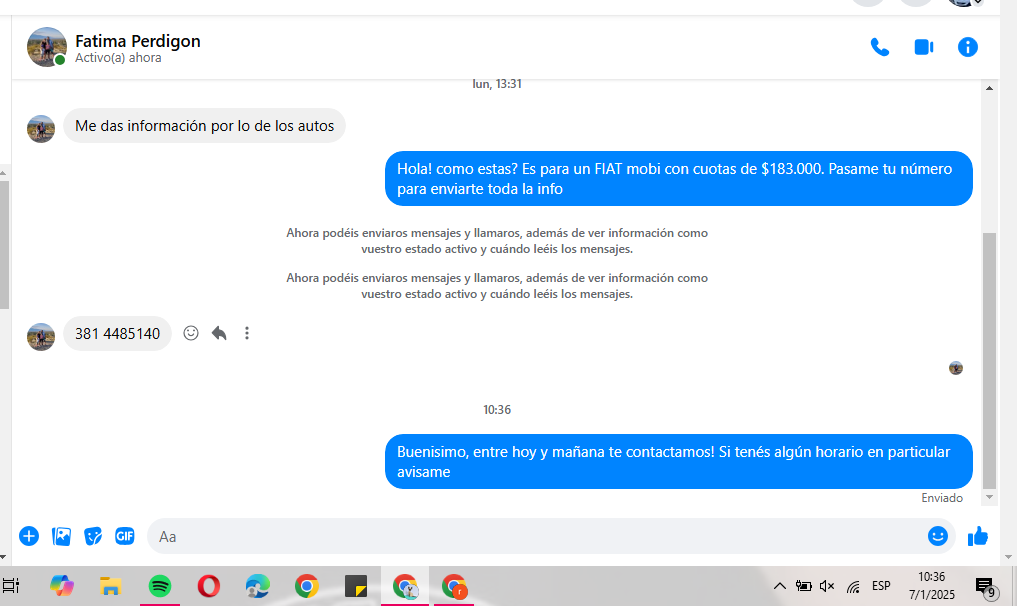Show hidden system tray icons
This screenshot has width=1017, height=606.
coord(780,586)
